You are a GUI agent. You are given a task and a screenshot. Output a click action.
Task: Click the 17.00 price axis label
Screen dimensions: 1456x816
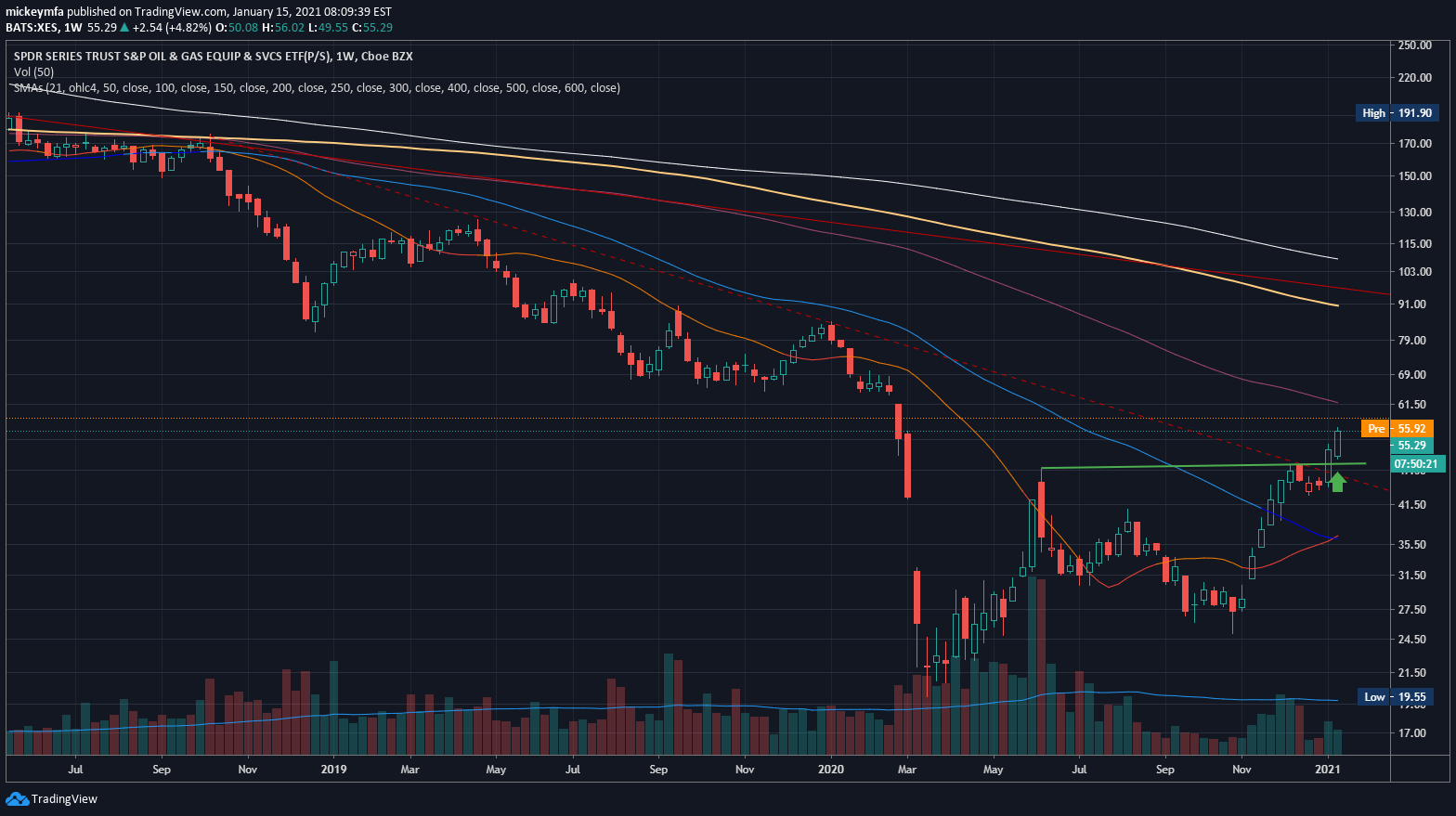1414,733
